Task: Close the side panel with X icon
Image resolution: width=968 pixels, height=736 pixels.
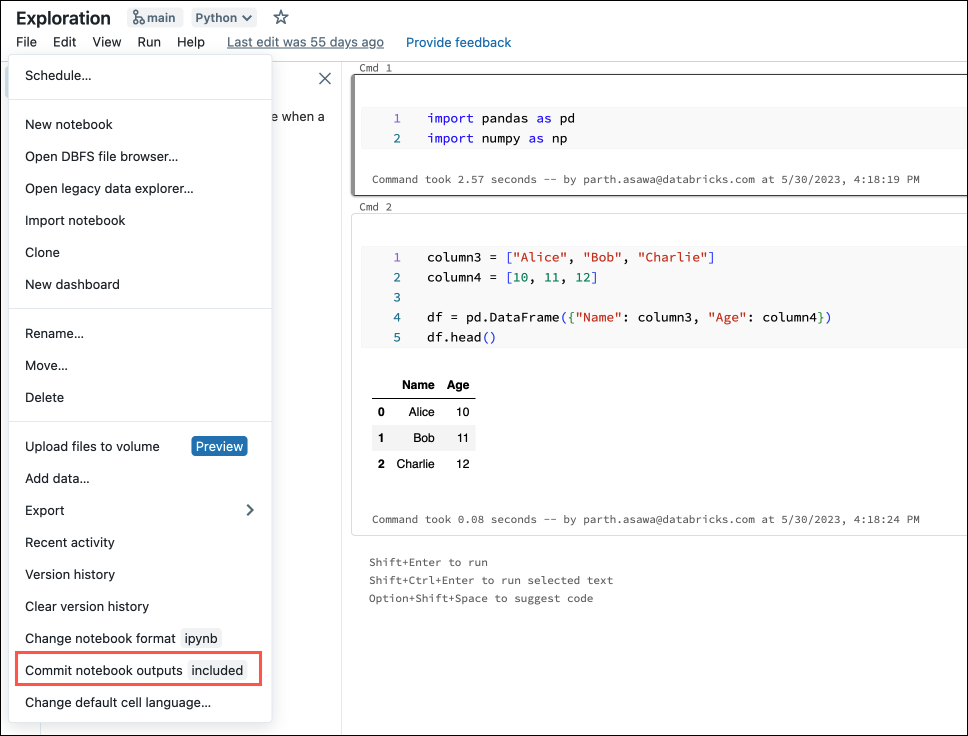Action: pyautogui.click(x=324, y=78)
